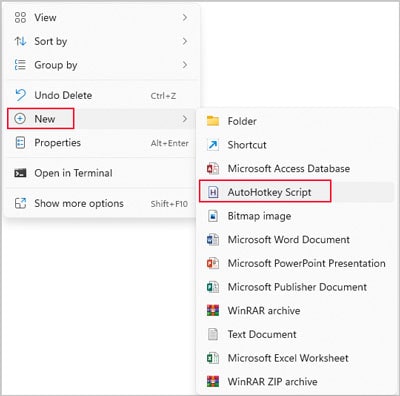
Task: Click the Sort by arrows icon
Action: click(20, 41)
